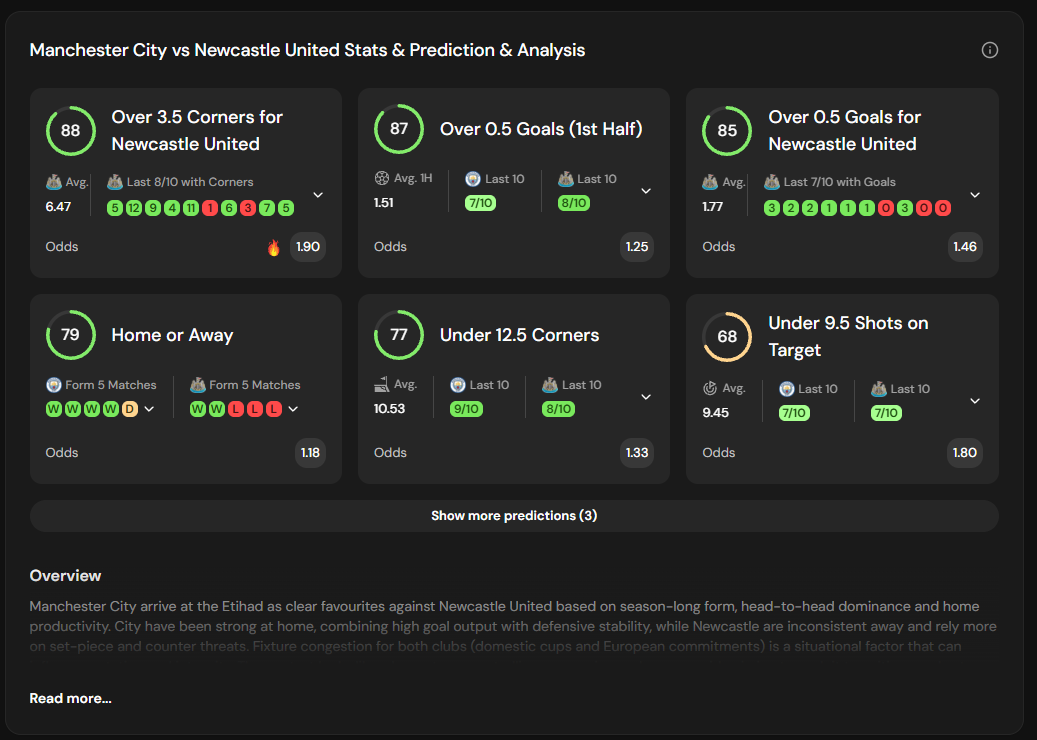This screenshot has height=740, width=1037.
Task: Click the Over 3.5 Corners for Newcastle United title
Action: (197, 130)
